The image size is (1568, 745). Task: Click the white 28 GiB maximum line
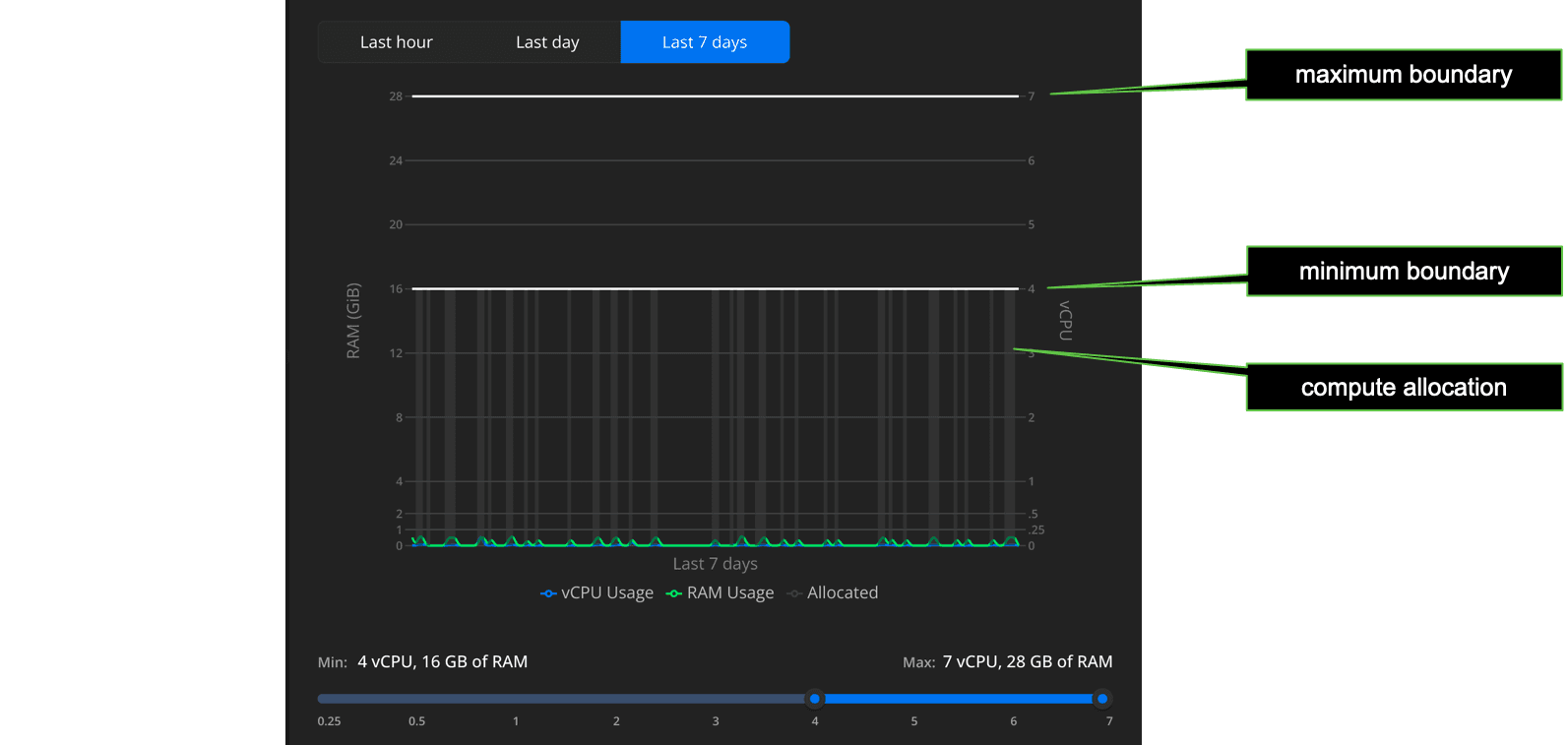click(715, 96)
